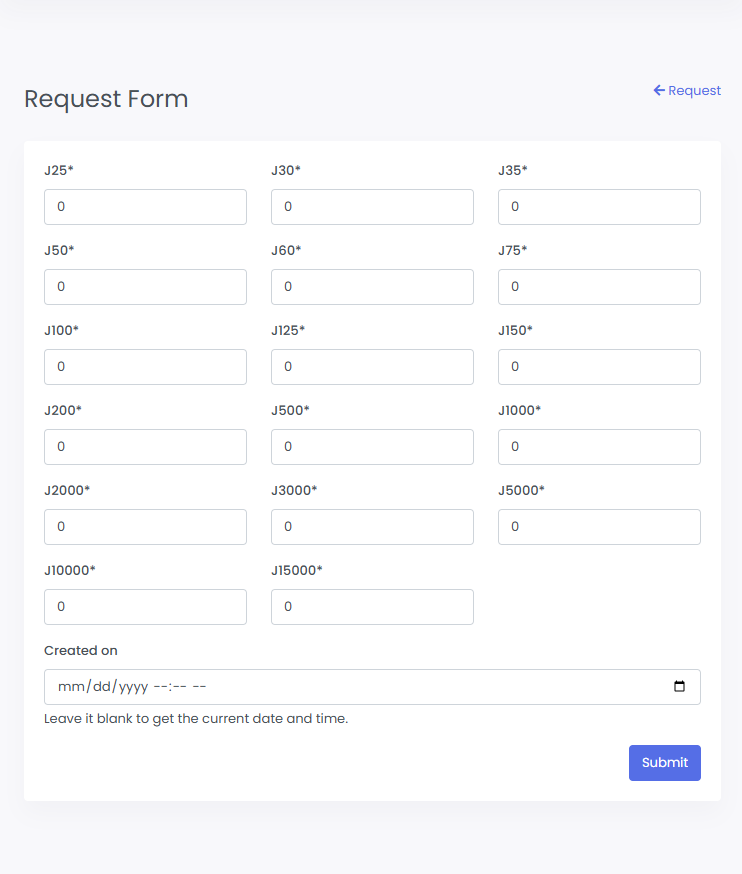742x874 pixels.
Task: Focus the J25 input field
Action: coord(145,207)
